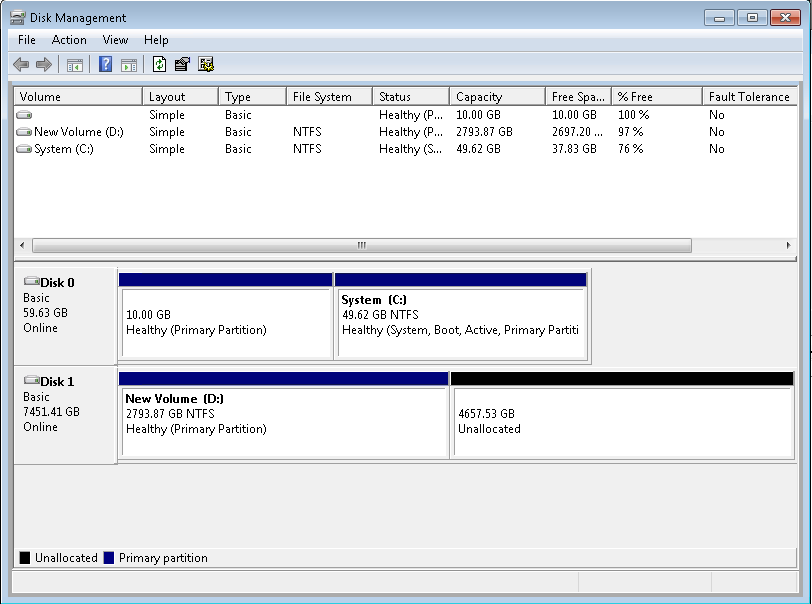The width and height of the screenshot is (812, 604).
Task: Sort by the Free Space column header
Action: (578, 97)
